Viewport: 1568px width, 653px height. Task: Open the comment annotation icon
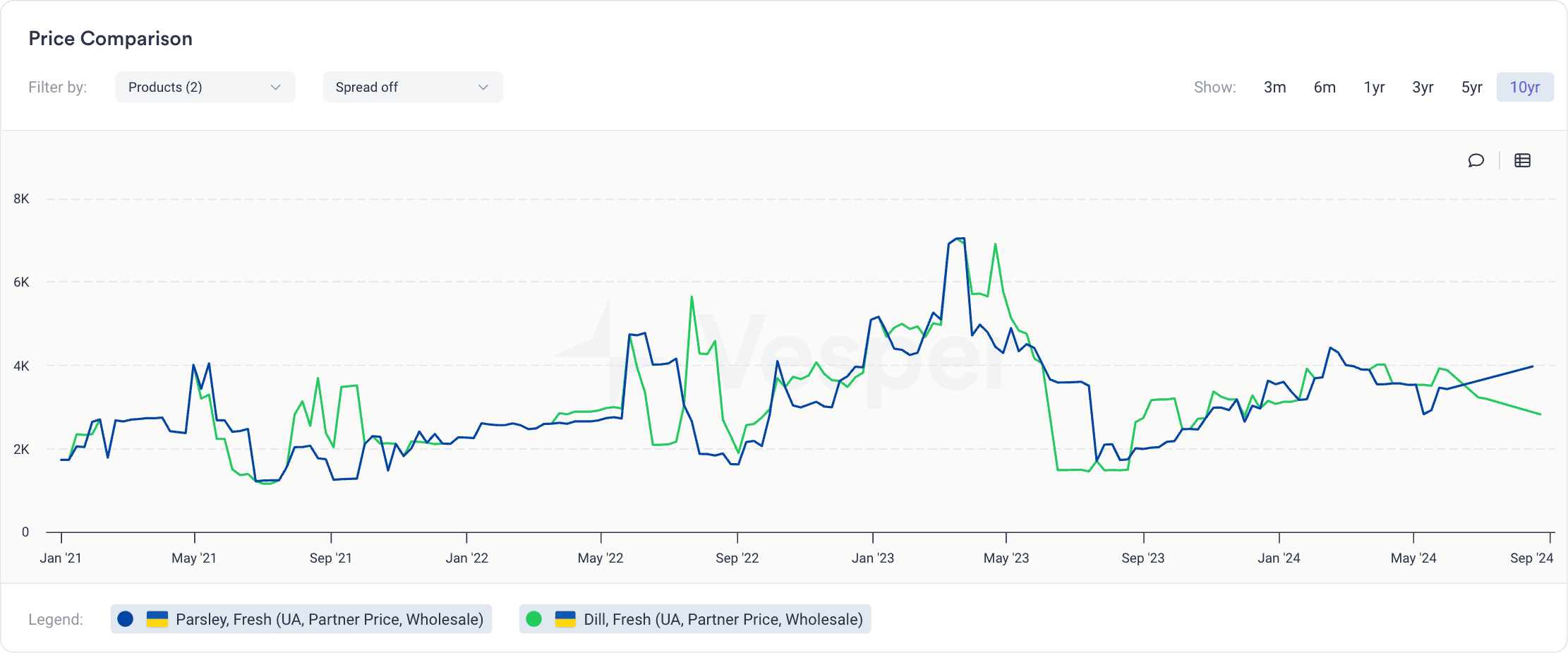[x=1476, y=160]
